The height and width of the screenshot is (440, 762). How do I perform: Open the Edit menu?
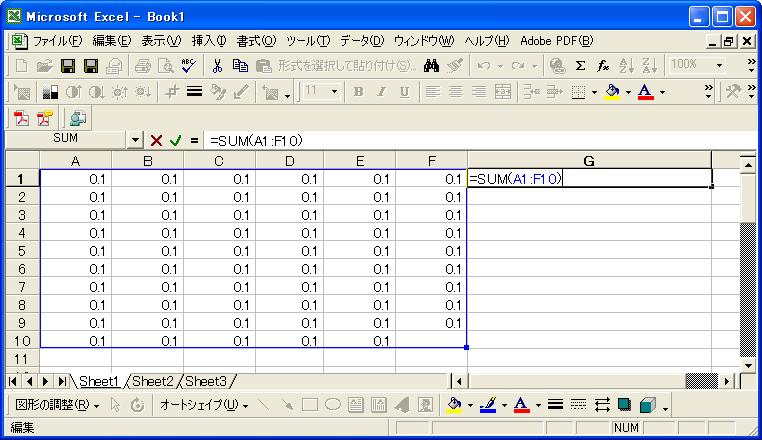coord(112,41)
